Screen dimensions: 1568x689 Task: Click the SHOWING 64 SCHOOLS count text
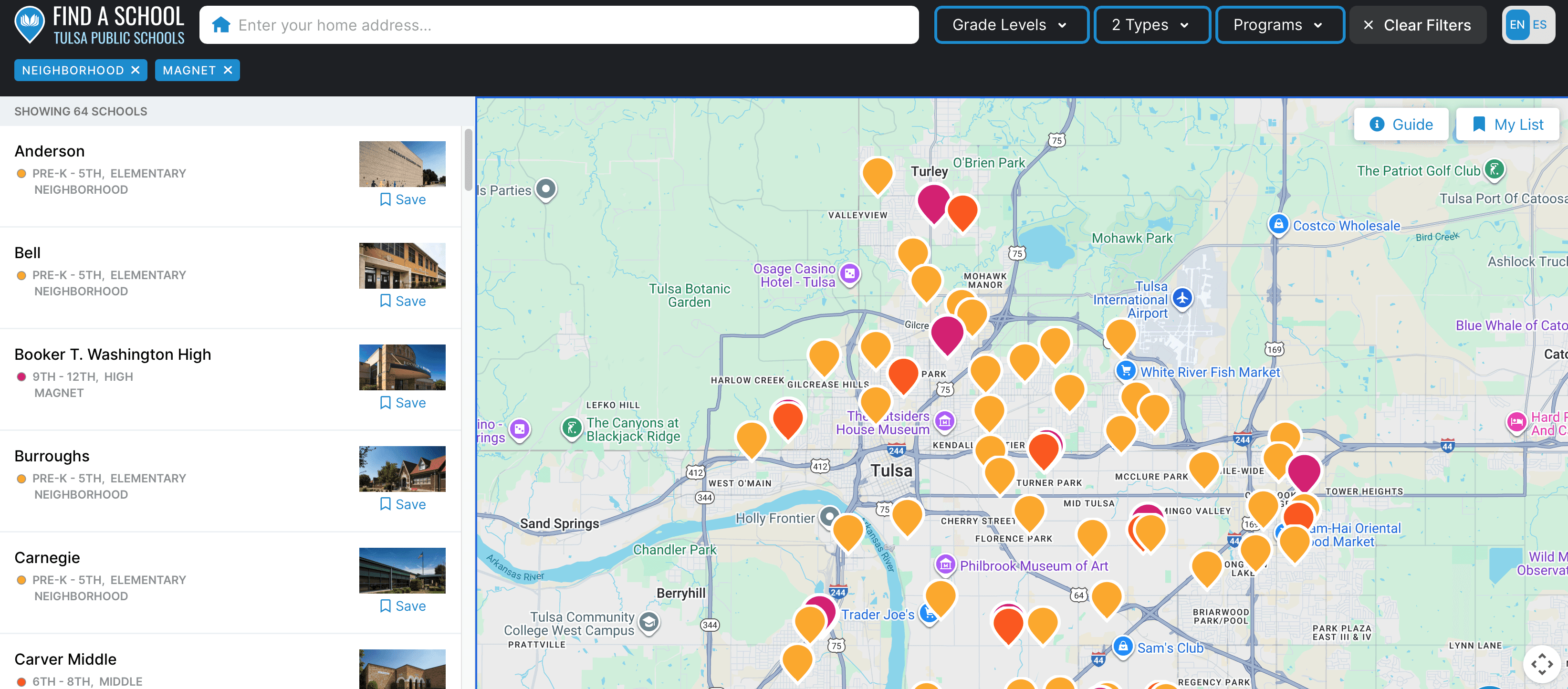click(81, 111)
